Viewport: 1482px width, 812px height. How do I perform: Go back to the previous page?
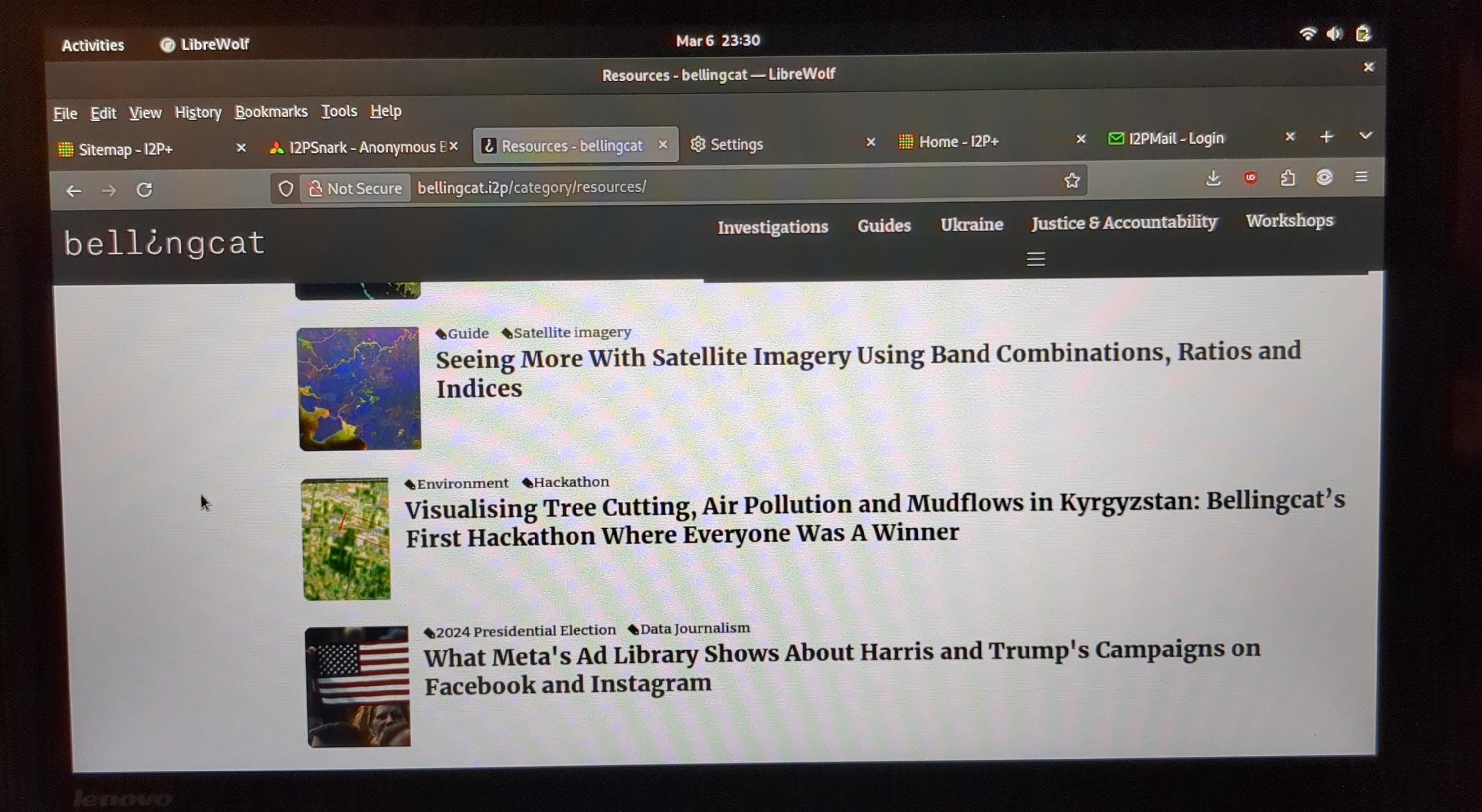click(74, 190)
